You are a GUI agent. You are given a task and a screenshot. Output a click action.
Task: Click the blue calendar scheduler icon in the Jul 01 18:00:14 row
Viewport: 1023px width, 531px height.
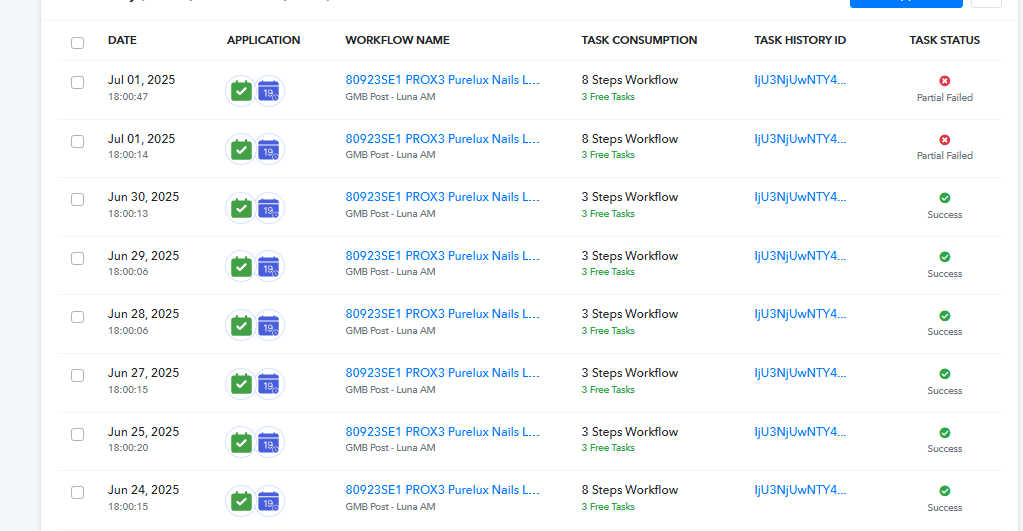click(269, 150)
